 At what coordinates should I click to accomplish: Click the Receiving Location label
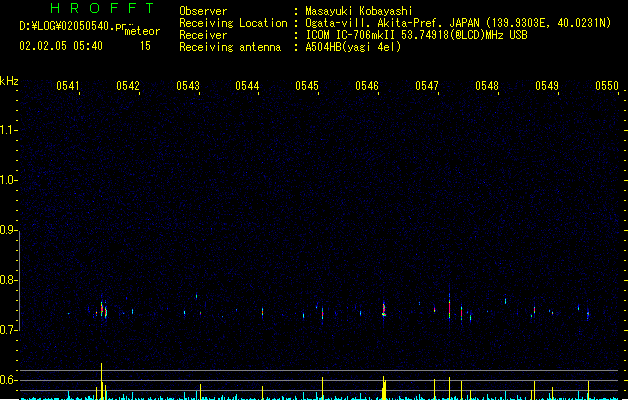click(233, 23)
